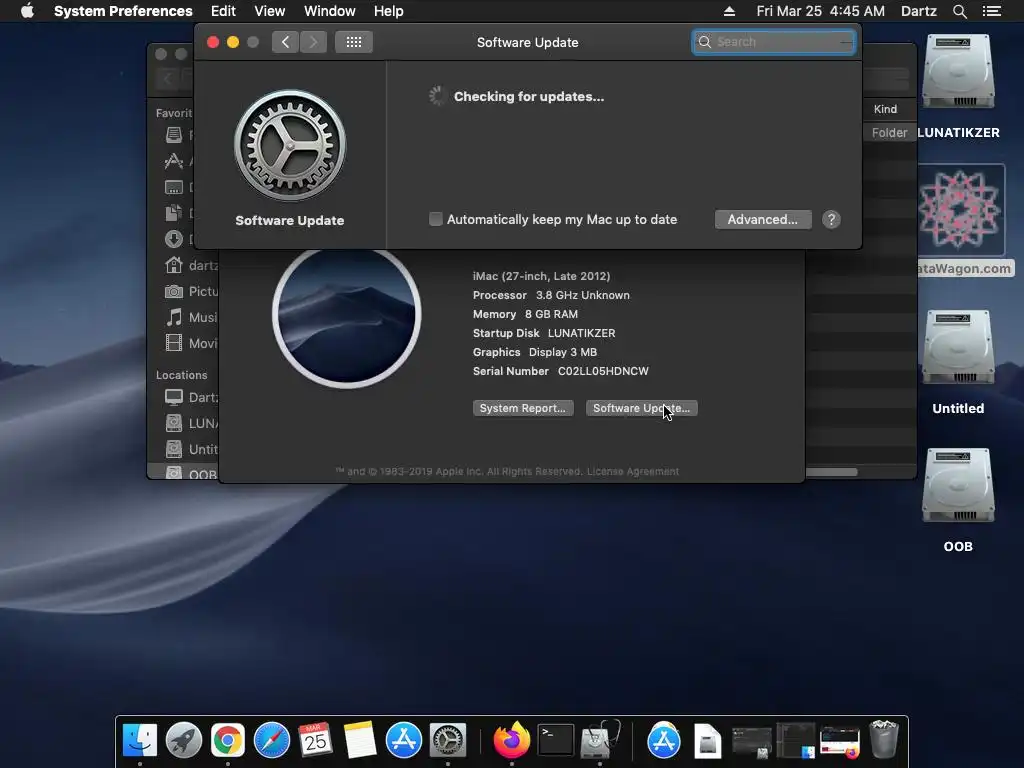Open Disk Utility from the Dock
Screen dimensions: 1024x768
coord(600,740)
